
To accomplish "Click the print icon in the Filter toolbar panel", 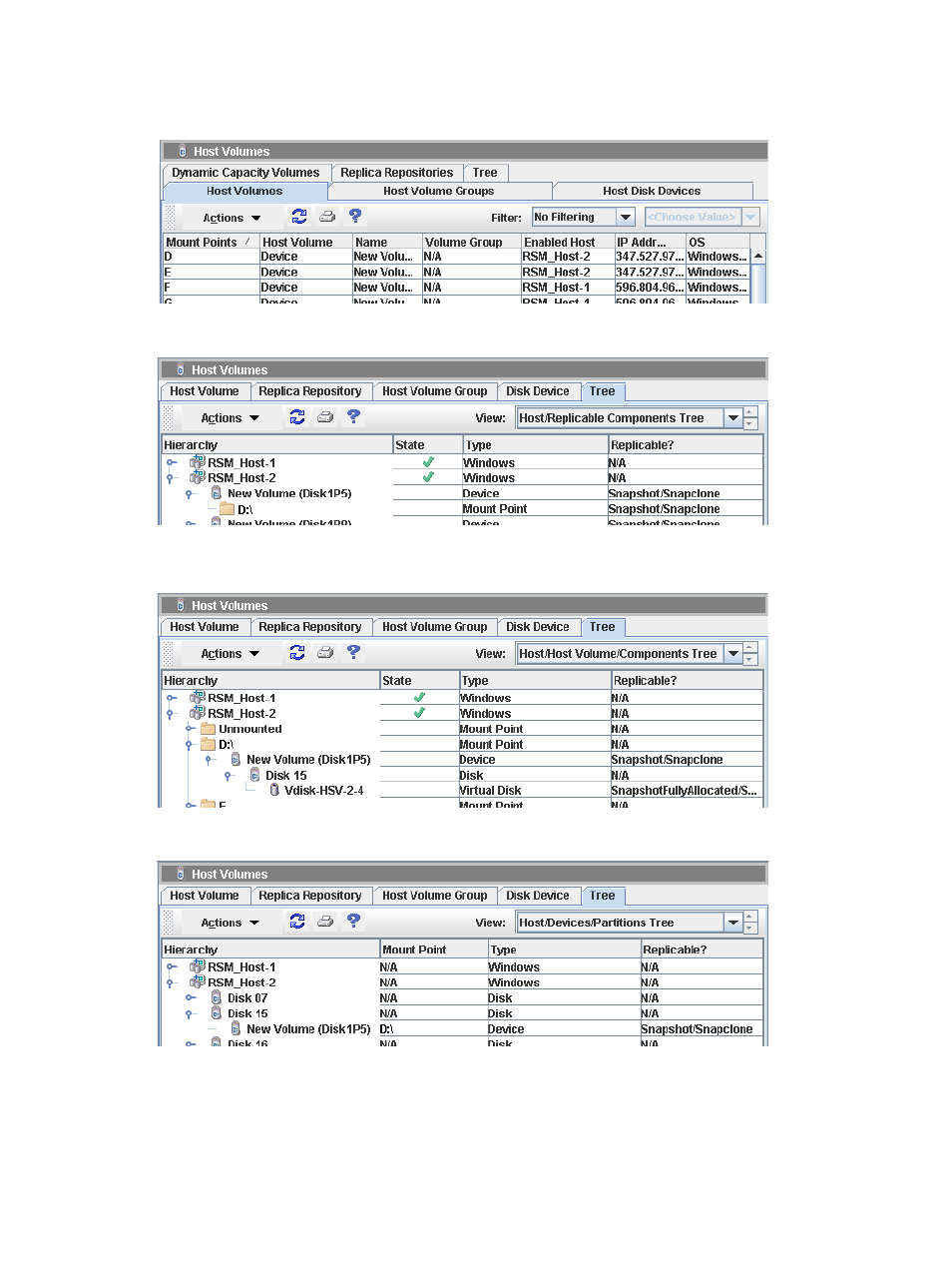I will (327, 216).
